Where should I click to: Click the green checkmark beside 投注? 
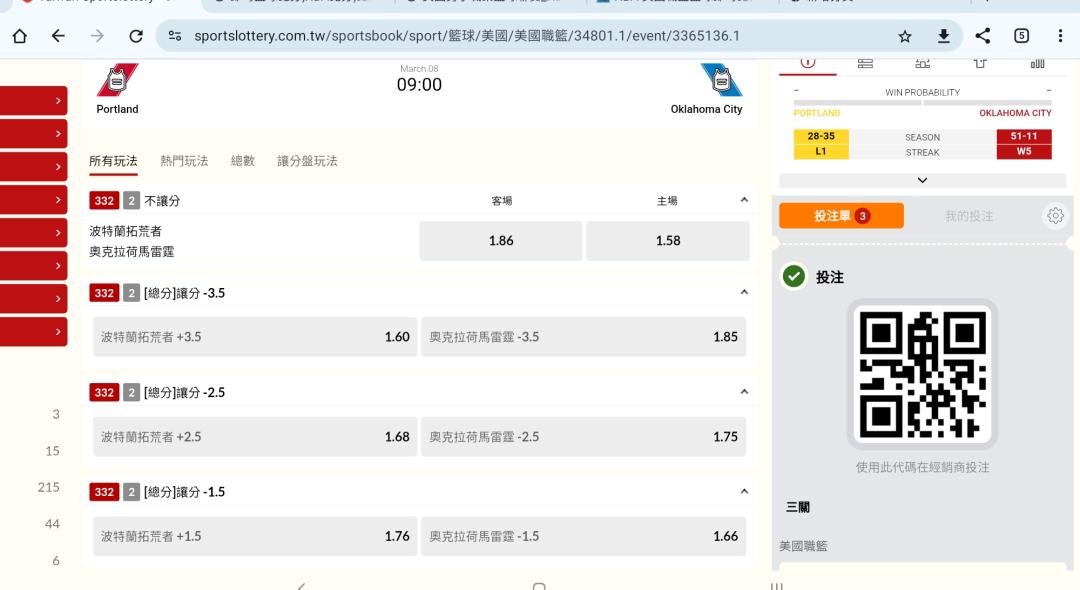point(793,277)
